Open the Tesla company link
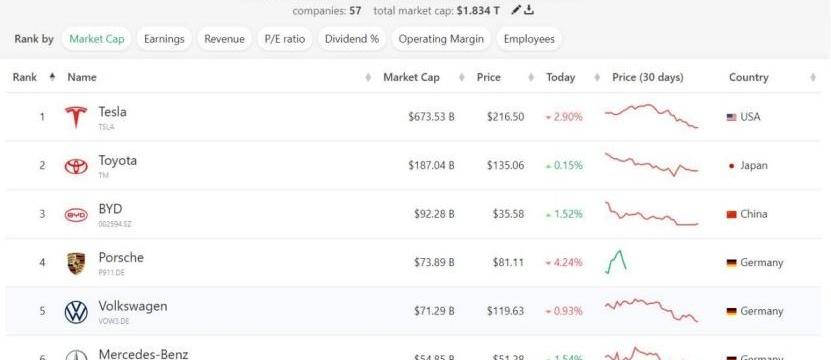The image size is (831, 360). click(112, 112)
